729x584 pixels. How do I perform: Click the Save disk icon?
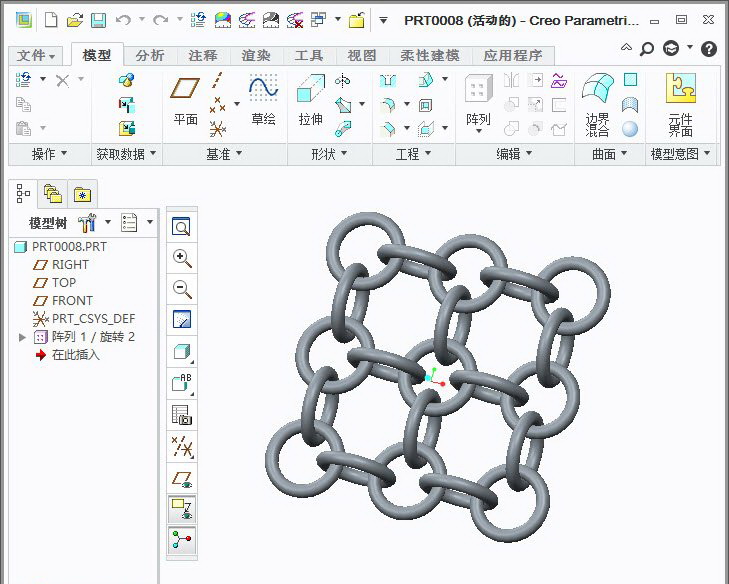[98, 20]
